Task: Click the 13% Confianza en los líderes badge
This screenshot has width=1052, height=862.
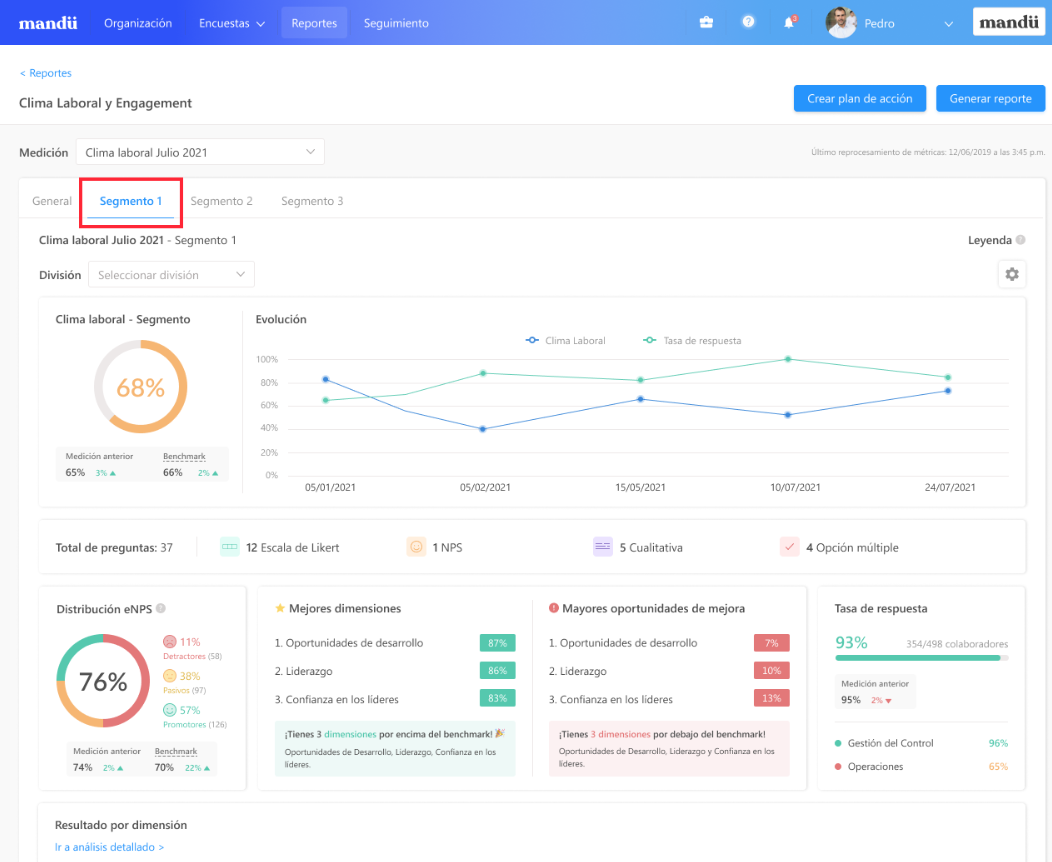Action: 772,698
